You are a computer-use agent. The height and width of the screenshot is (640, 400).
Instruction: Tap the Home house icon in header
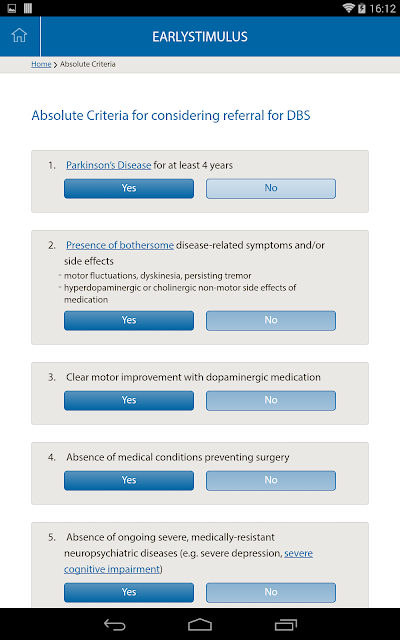click(x=19, y=36)
